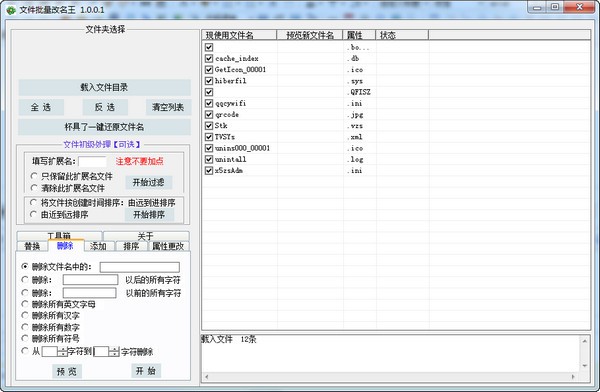Click 全选 button
This screenshot has height=392, width=600.
coord(41,107)
